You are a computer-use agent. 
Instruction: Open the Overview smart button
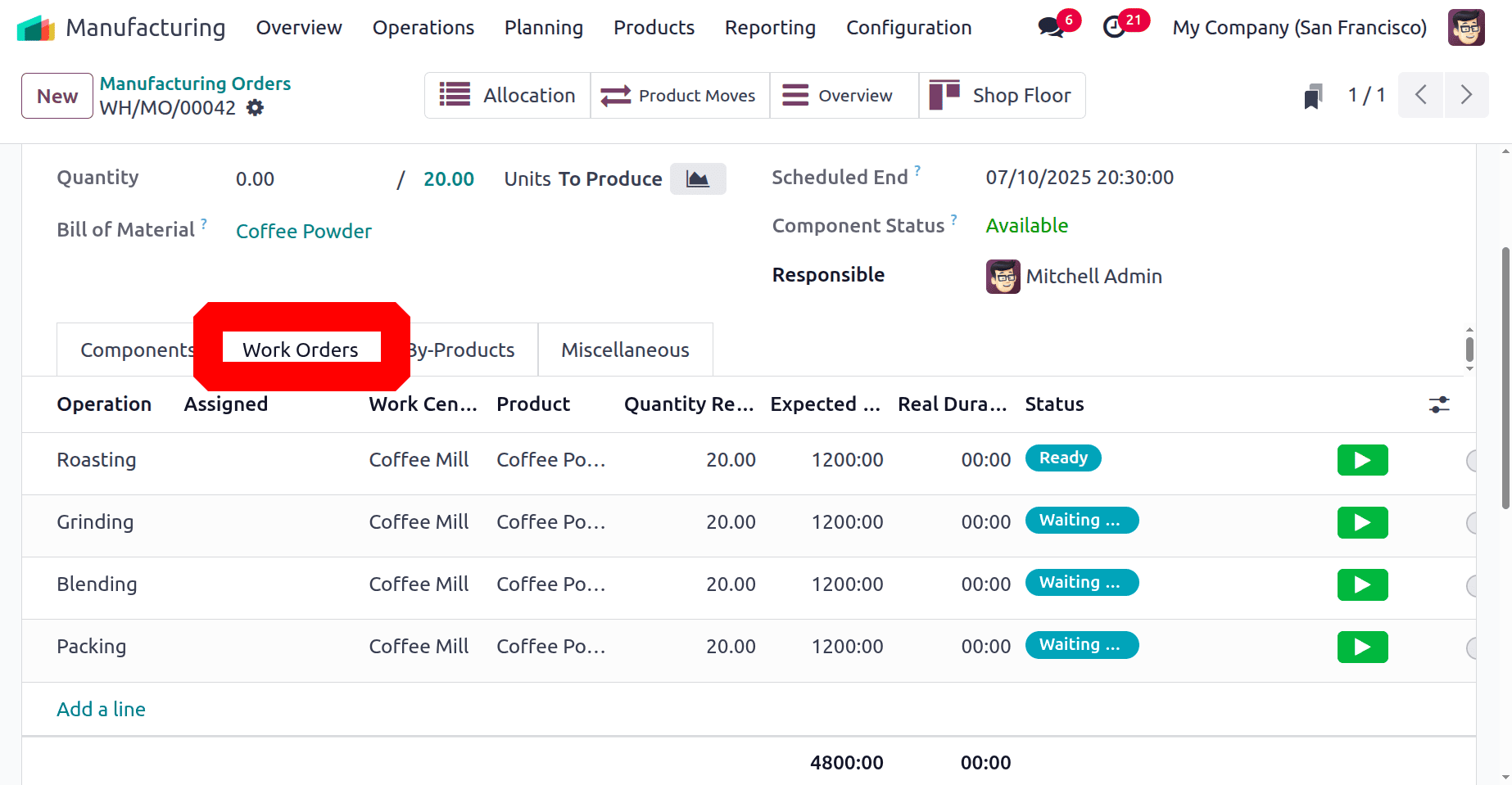tap(844, 95)
